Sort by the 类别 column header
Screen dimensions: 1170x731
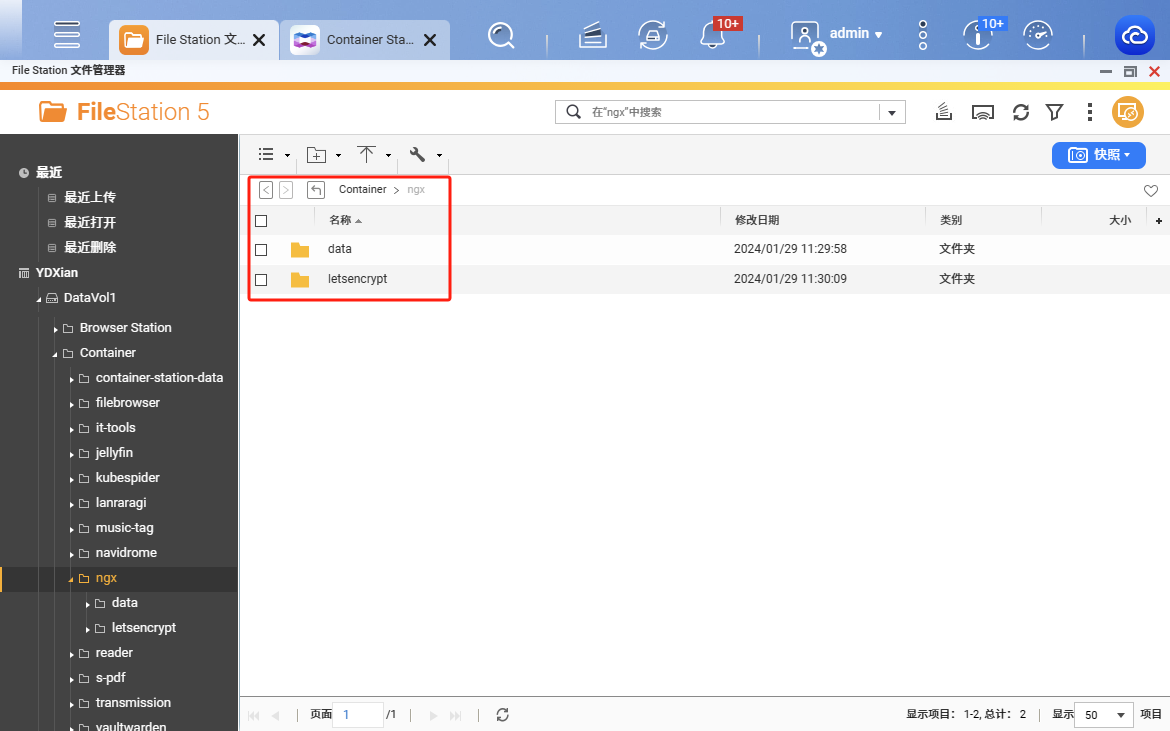(951, 220)
